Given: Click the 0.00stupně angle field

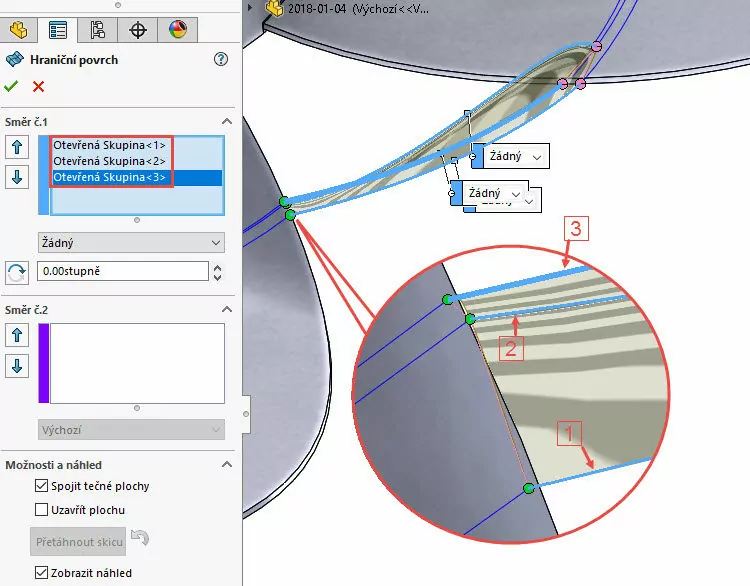Looking at the screenshot, I should 123,271.
